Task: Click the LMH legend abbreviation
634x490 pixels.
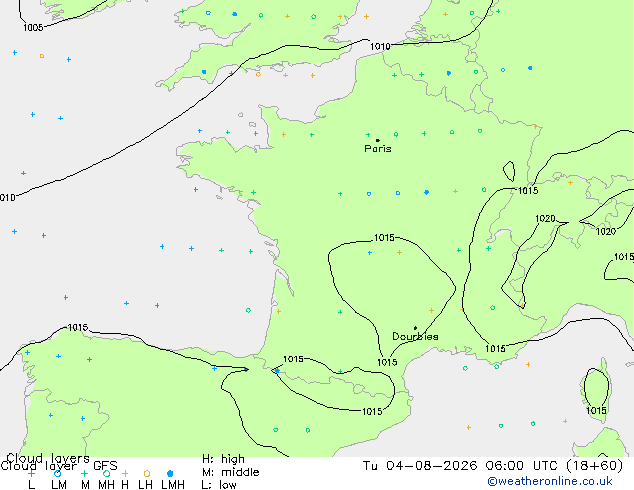Action: click(x=173, y=485)
